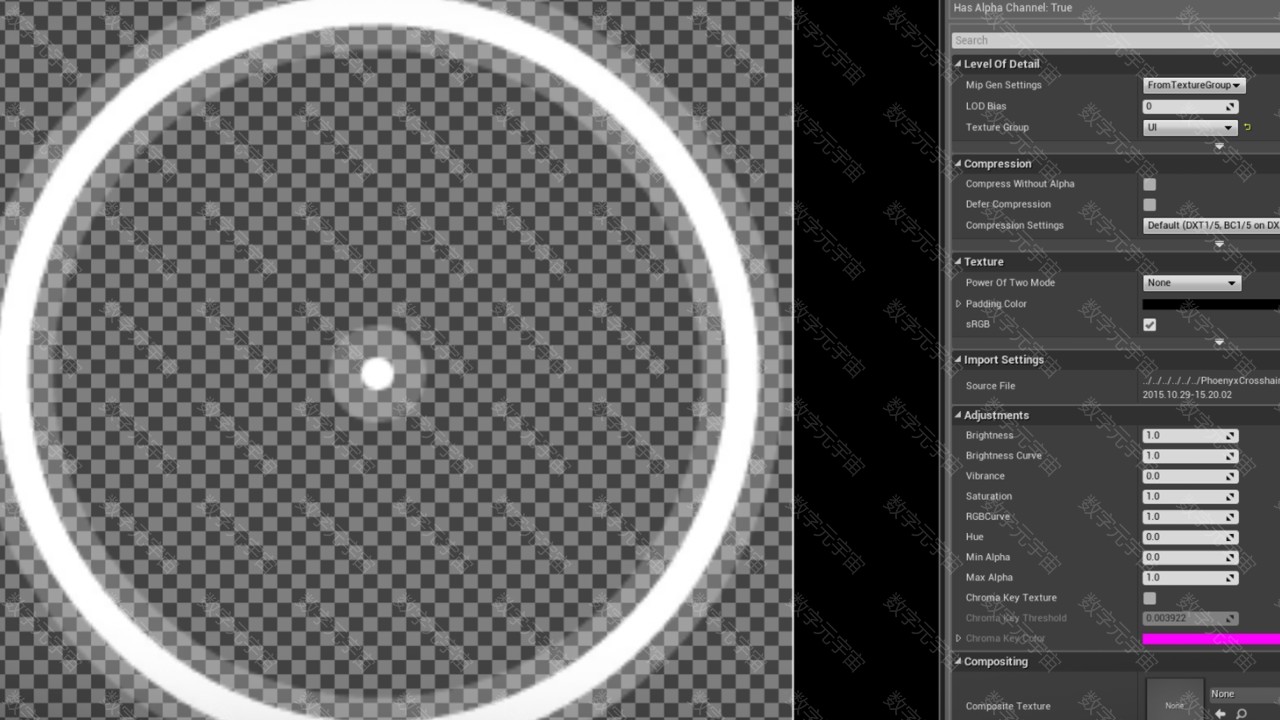Toggle the Defer Compression checkbox

point(1150,204)
